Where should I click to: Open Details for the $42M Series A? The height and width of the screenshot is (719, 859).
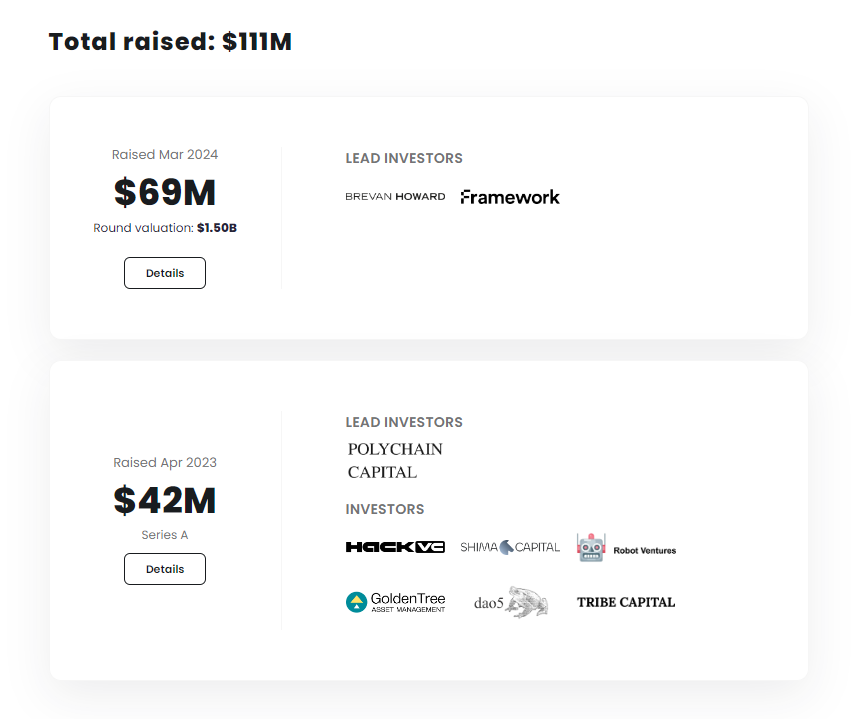click(x=165, y=569)
